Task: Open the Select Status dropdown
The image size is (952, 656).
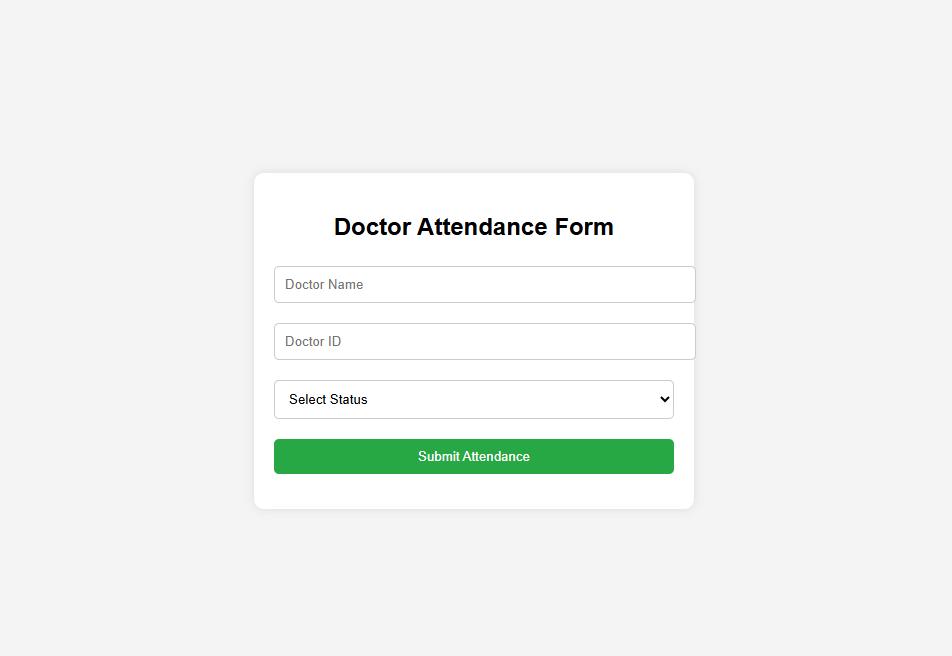Action: (x=473, y=399)
